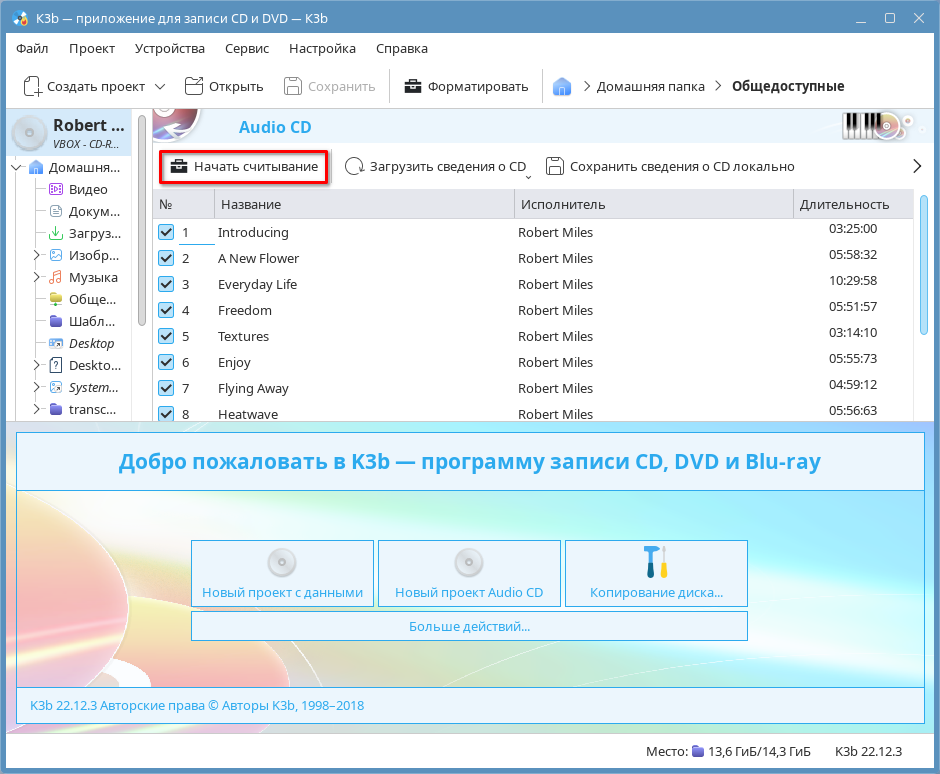Expand the Музыка folder tree node
The image size is (940, 774).
coord(37,277)
